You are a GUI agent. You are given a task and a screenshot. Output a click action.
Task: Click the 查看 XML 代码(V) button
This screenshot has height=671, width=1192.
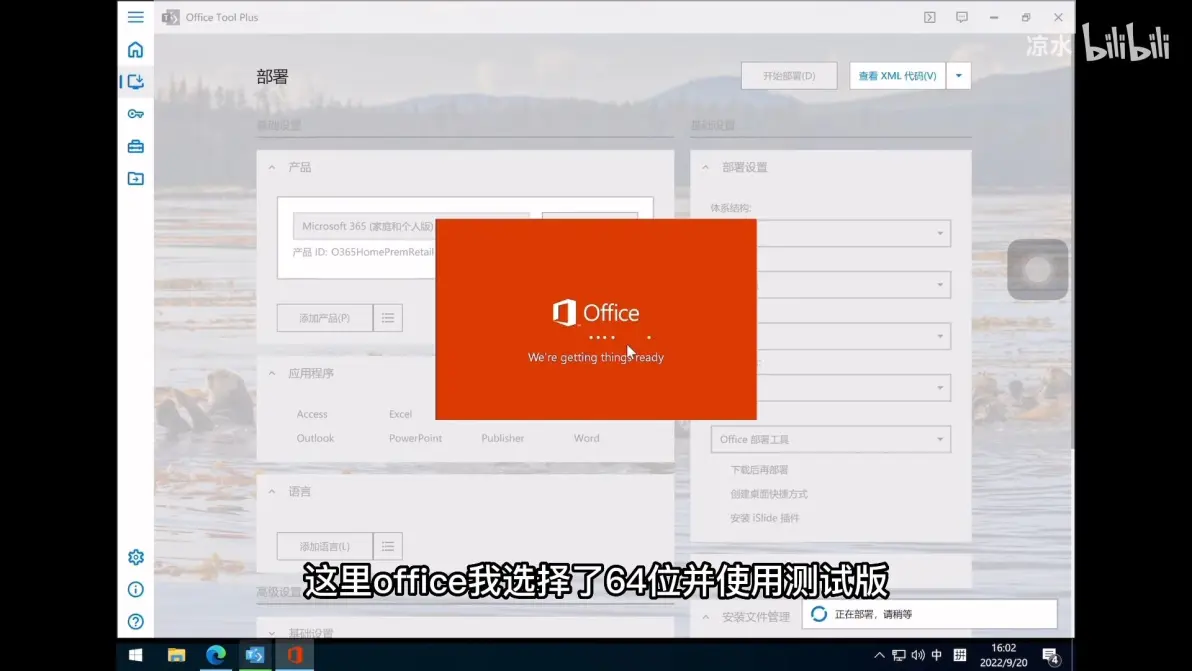[897, 76]
